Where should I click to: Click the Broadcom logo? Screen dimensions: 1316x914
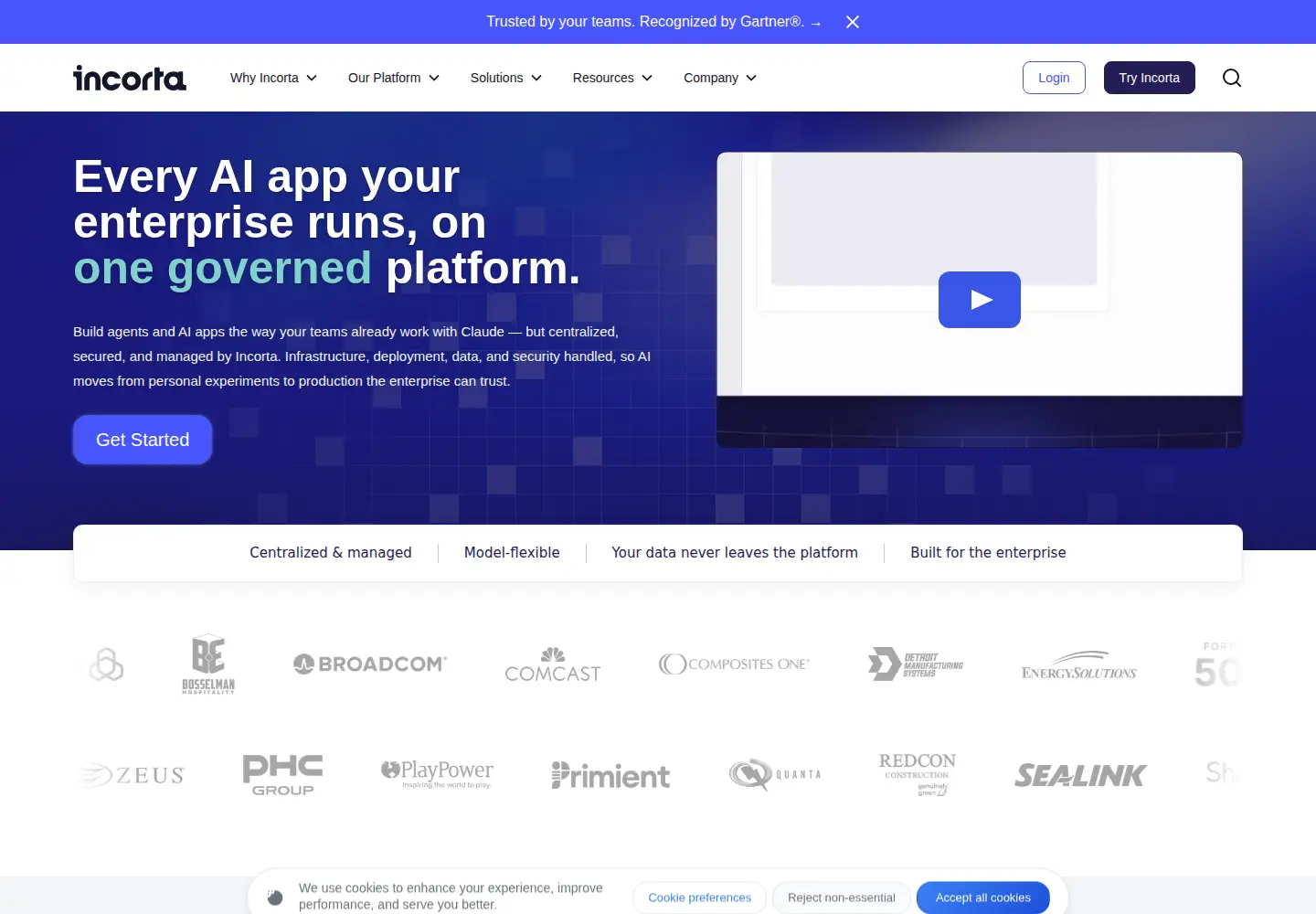pos(370,664)
